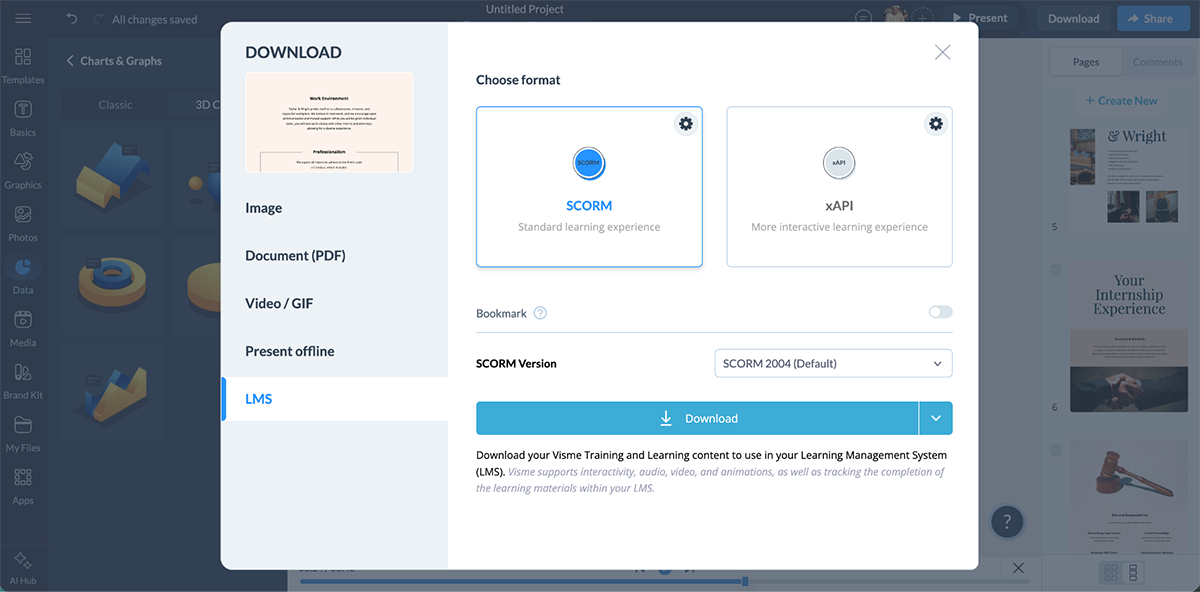The height and width of the screenshot is (592, 1200).
Task: Expand the Download button's dropdown arrow
Action: tap(936, 418)
